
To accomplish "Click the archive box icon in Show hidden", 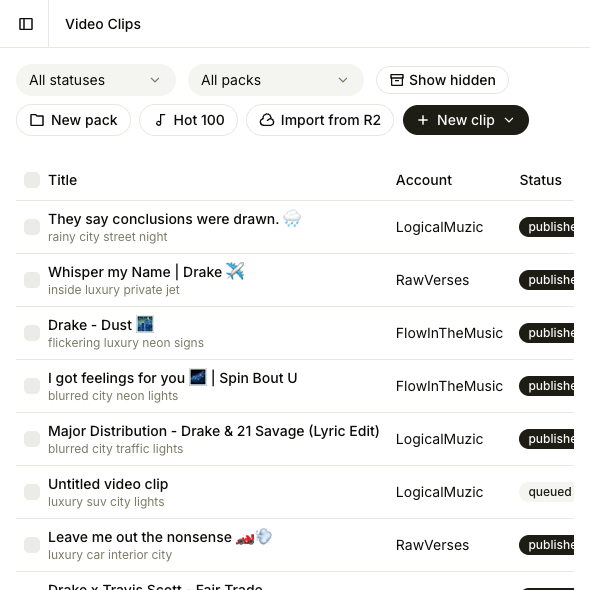I will 397,80.
